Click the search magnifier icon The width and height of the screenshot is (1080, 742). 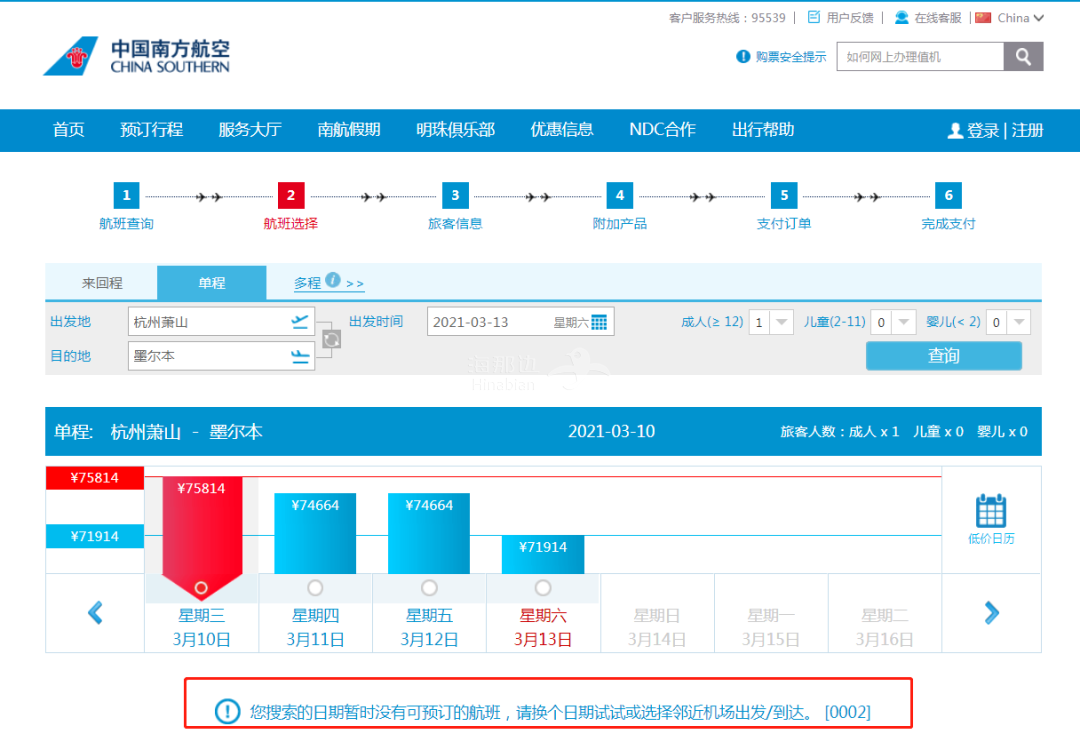pos(1023,57)
